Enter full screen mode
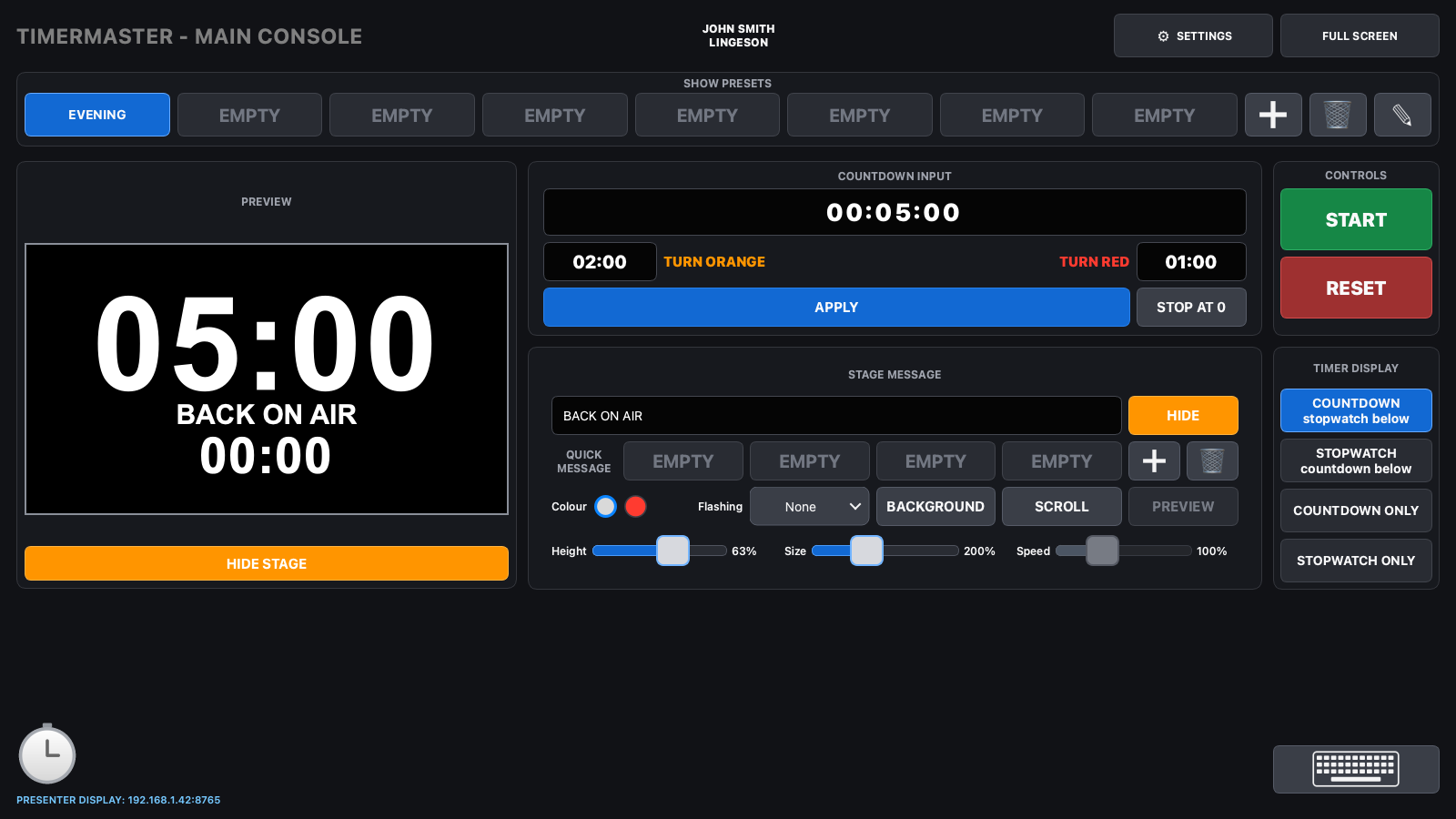This screenshot has width=1456, height=819. (x=1360, y=35)
